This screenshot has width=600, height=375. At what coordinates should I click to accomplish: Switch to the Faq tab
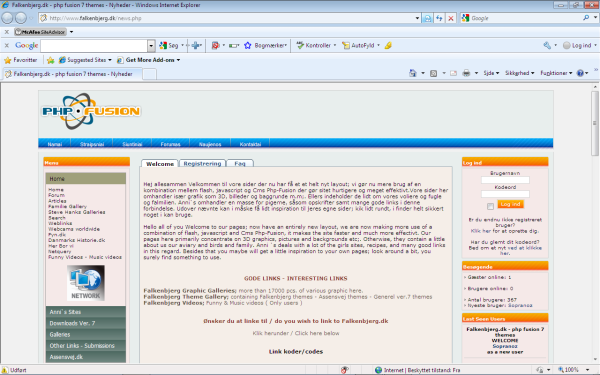click(x=240, y=163)
